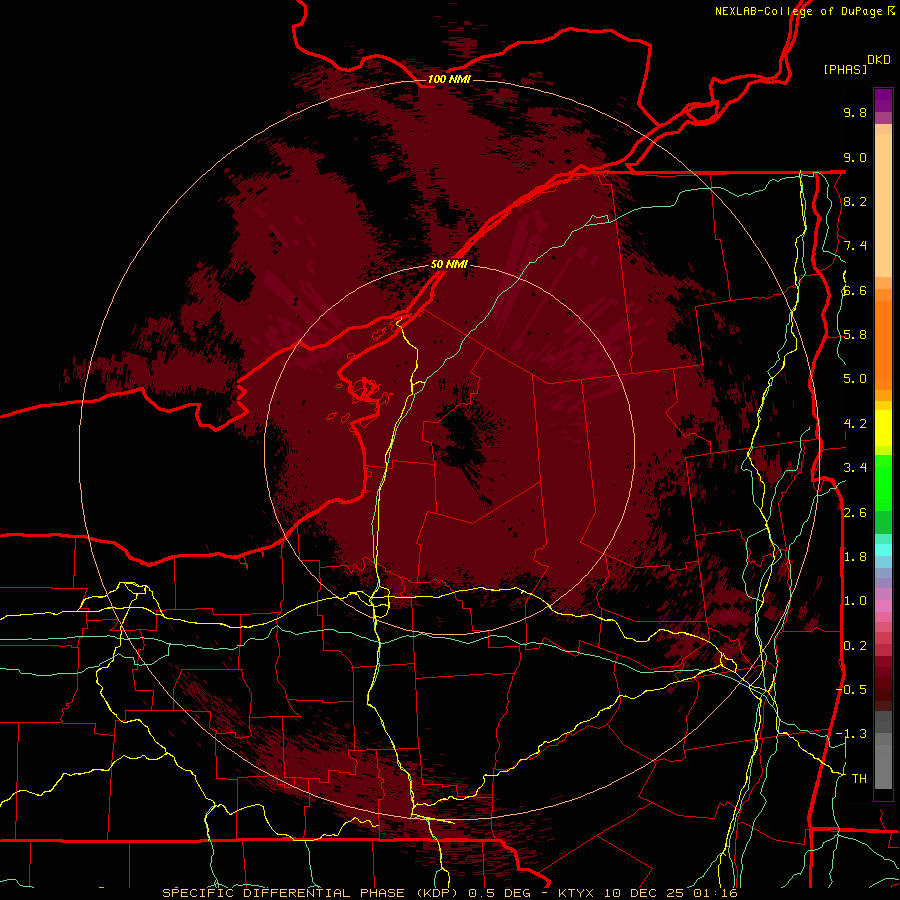
Task: Click the 100 NMI range ring label
Action: point(449,79)
